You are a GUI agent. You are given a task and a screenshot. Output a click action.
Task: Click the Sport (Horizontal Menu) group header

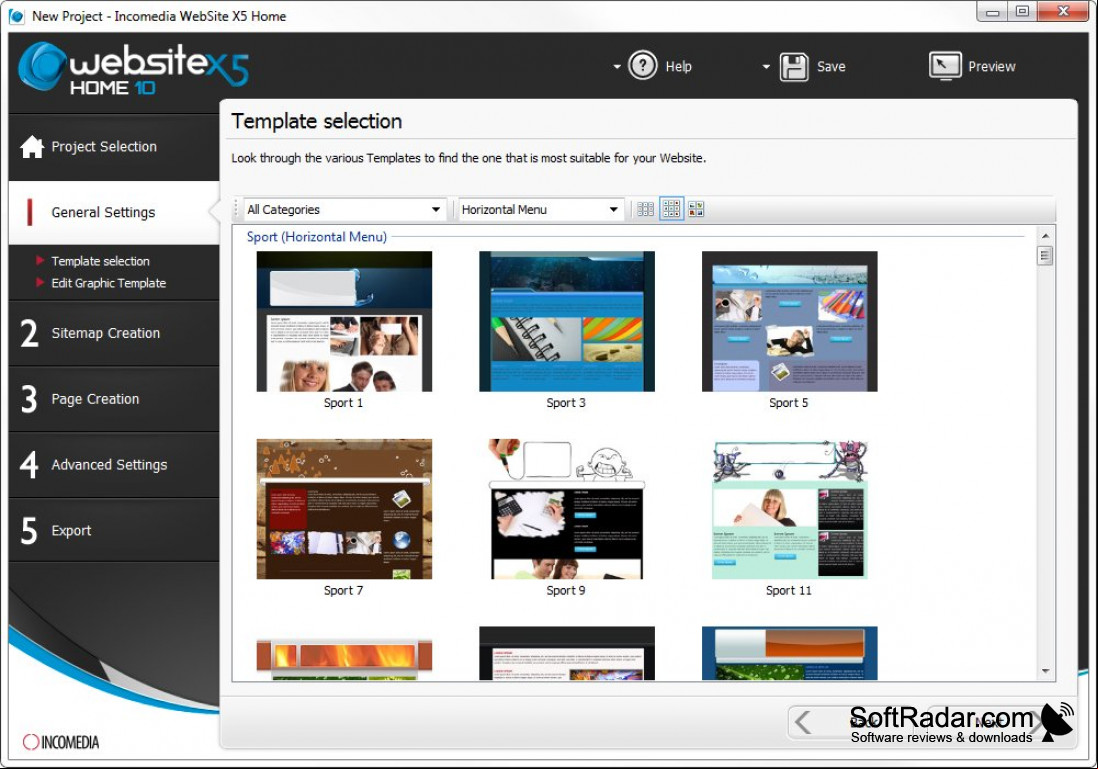(x=317, y=237)
